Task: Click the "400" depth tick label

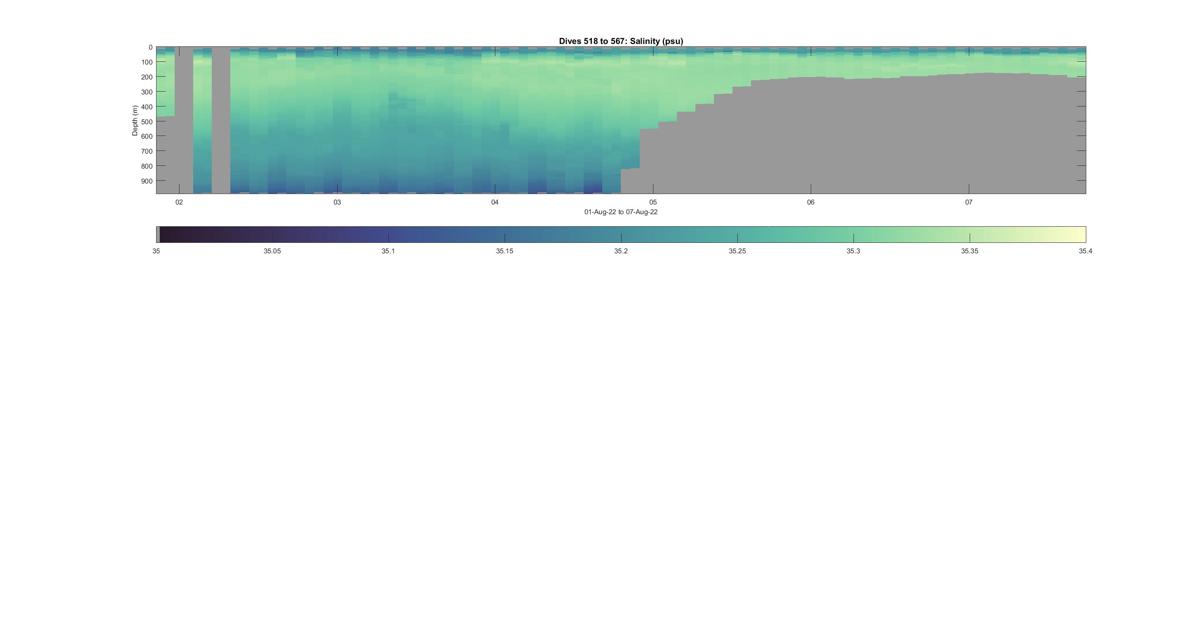Action: [x=147, y=107]
